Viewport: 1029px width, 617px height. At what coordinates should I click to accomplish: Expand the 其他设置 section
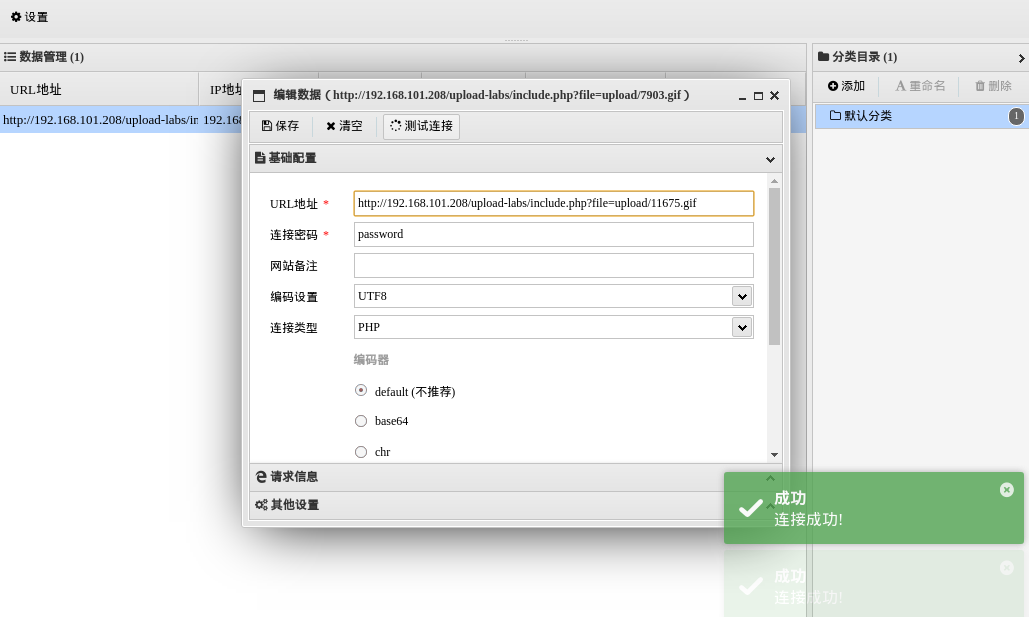click(516, 505)
